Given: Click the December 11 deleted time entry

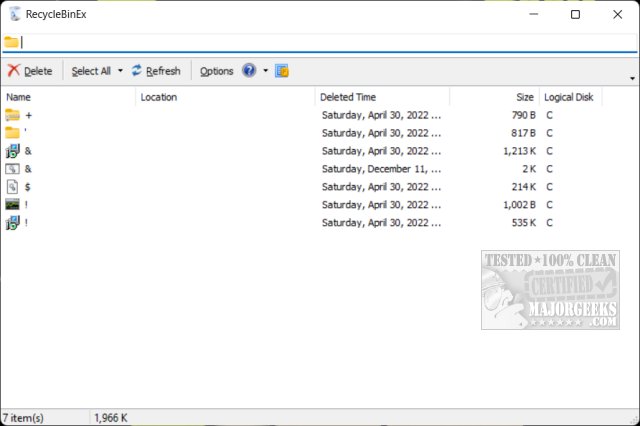Looking at the screenshot, I should click(381, 169).
